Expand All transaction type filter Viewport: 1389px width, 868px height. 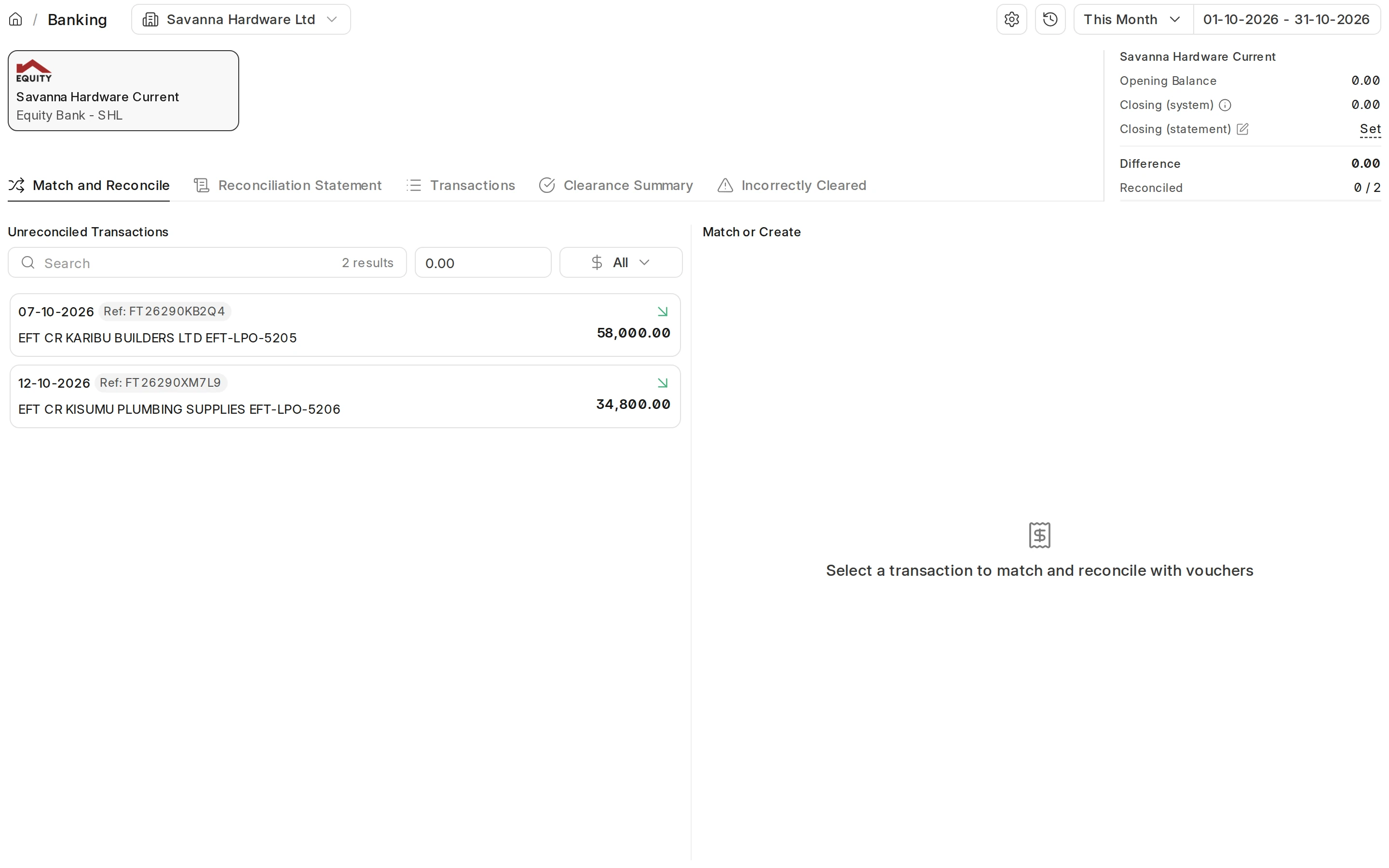(621, 262)
